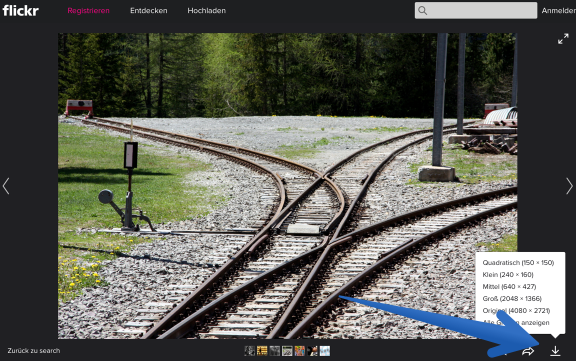Open the orange colorful filmstrip thumbnail
Screen dimensions: 576x361
pos(300,351)
